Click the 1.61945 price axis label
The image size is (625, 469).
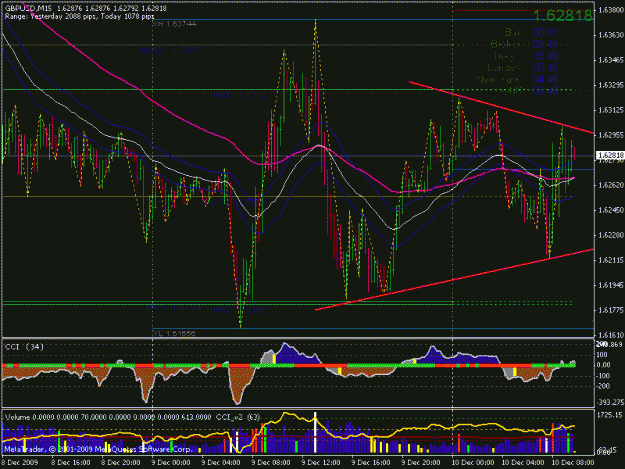pos(610,285)
